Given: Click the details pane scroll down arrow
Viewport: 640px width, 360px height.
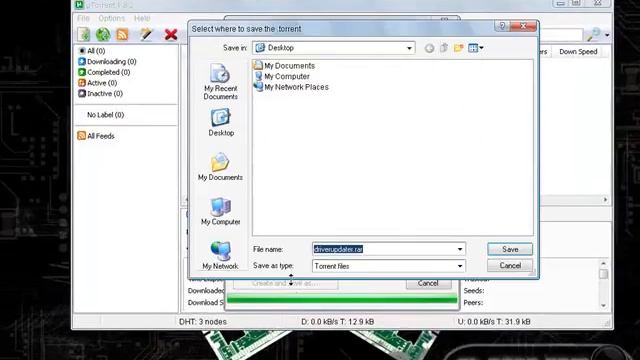Looking at the screenshot, I should pos(604,306).
